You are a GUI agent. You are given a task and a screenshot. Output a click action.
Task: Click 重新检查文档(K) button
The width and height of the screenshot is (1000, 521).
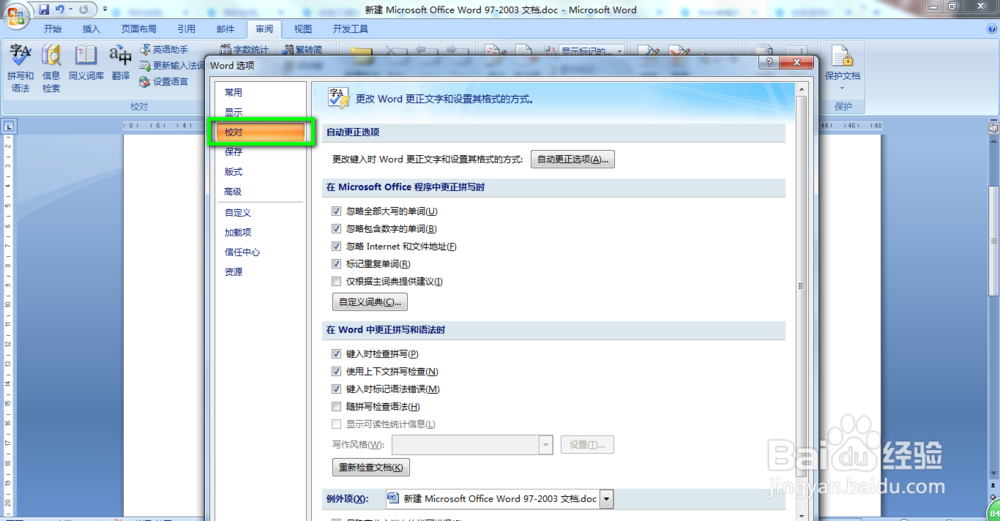click(x=371, y=467)
